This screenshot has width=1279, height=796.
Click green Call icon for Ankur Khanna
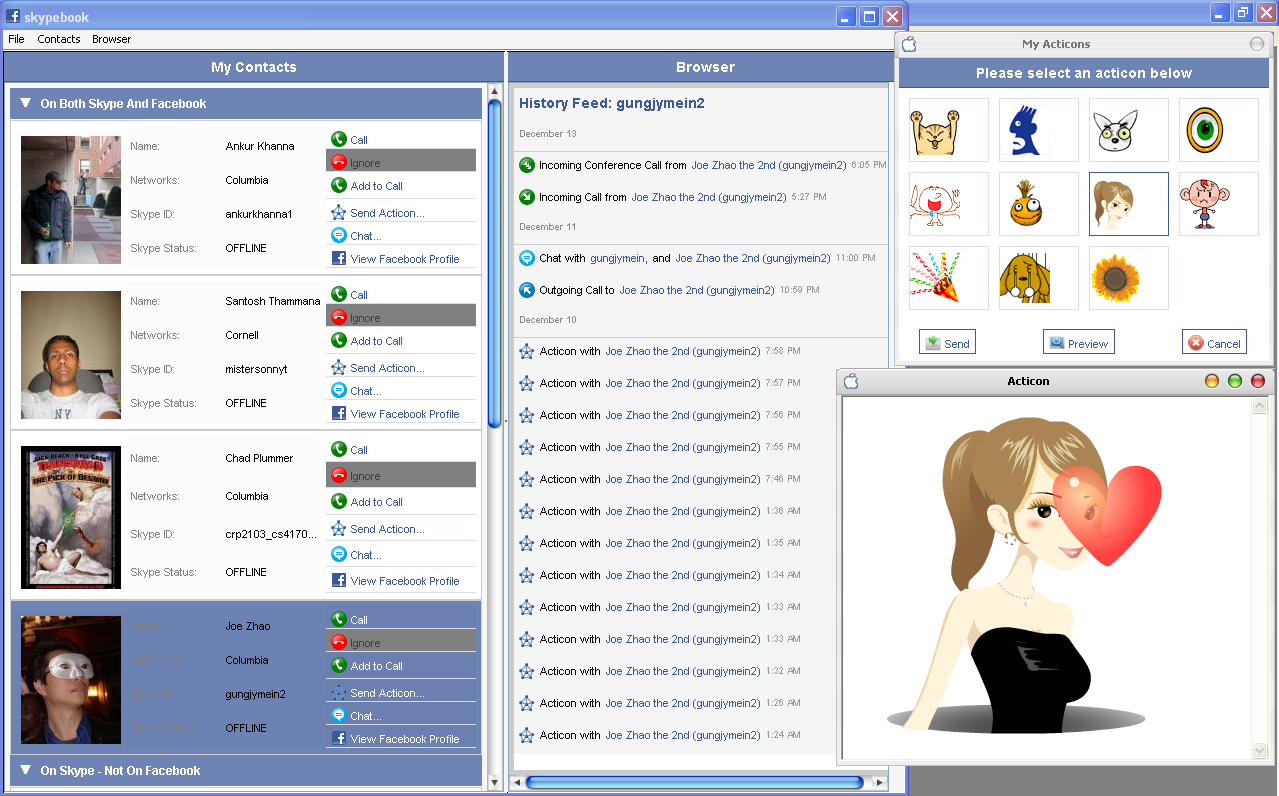tap(339, 140)
